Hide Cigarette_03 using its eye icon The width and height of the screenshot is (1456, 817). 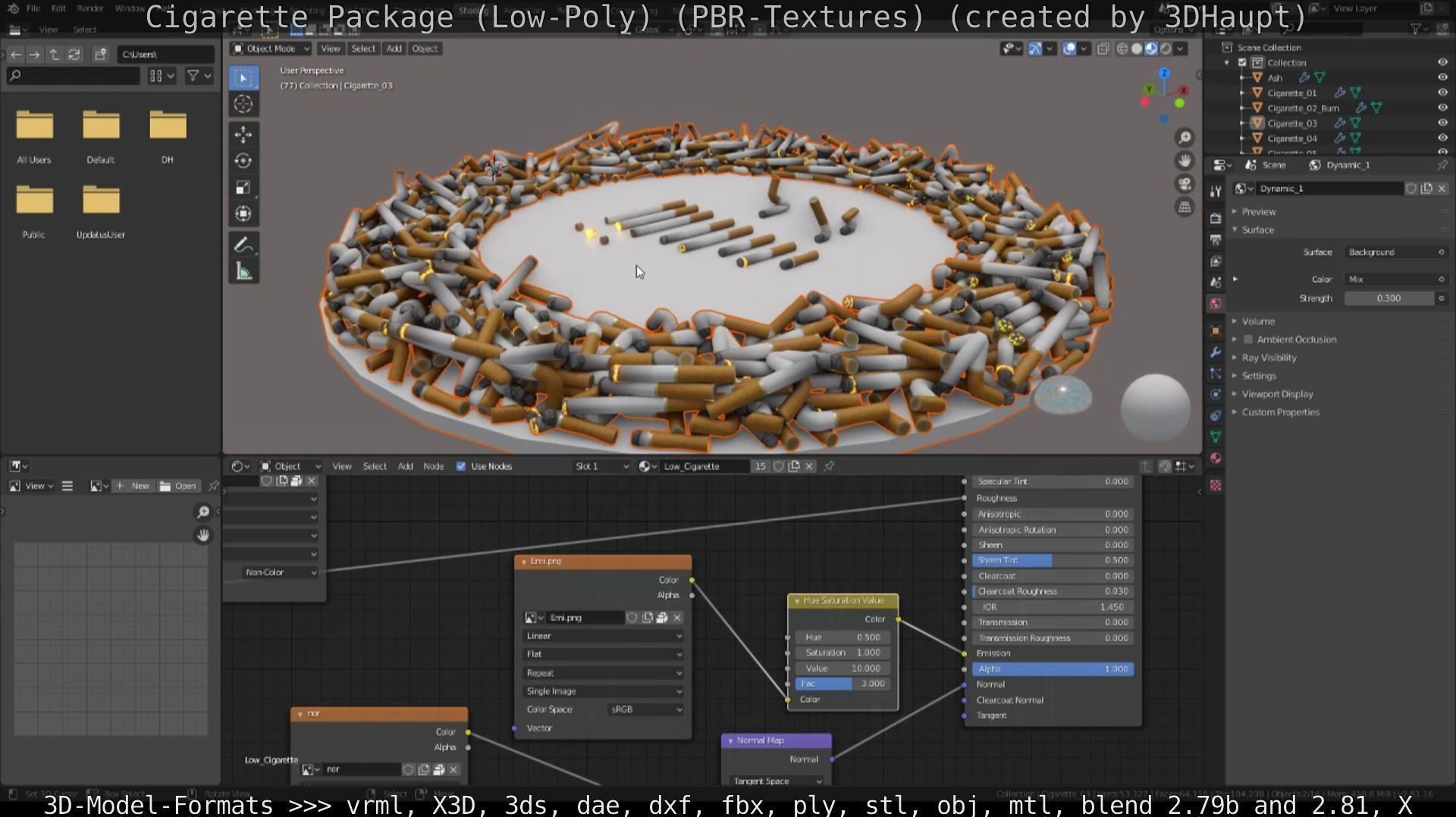(1442, 124)
